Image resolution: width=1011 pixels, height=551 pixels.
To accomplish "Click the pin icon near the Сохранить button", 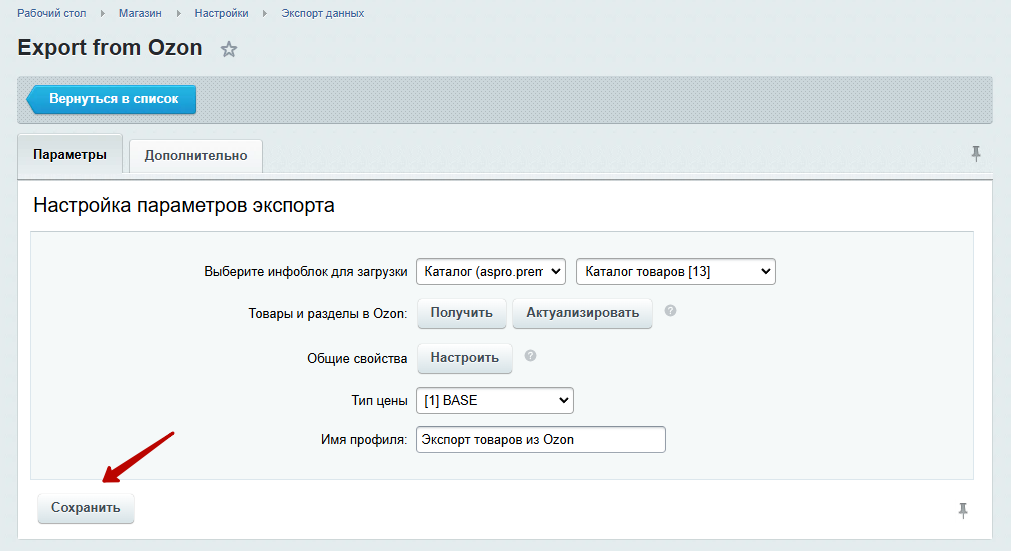I will (963, 510).
